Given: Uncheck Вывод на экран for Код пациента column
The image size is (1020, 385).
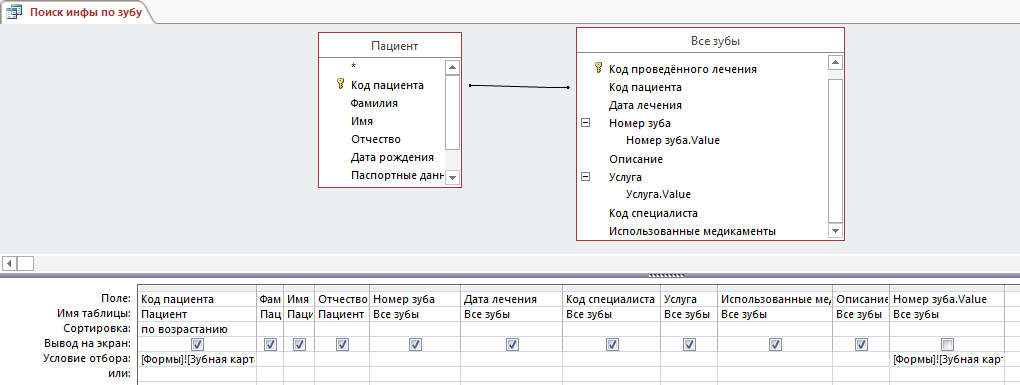Looking at the screenshot, I should click(198, 344).
